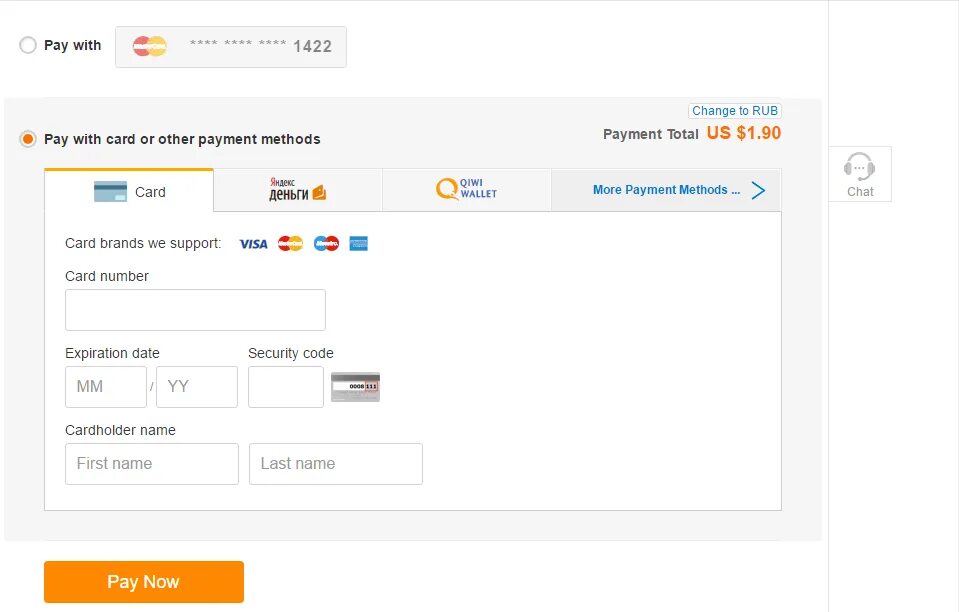Click the MasterCard logo in supported brands
This screenshot has width=959, height=612.
pyautogui.click(x=290, y=243)
